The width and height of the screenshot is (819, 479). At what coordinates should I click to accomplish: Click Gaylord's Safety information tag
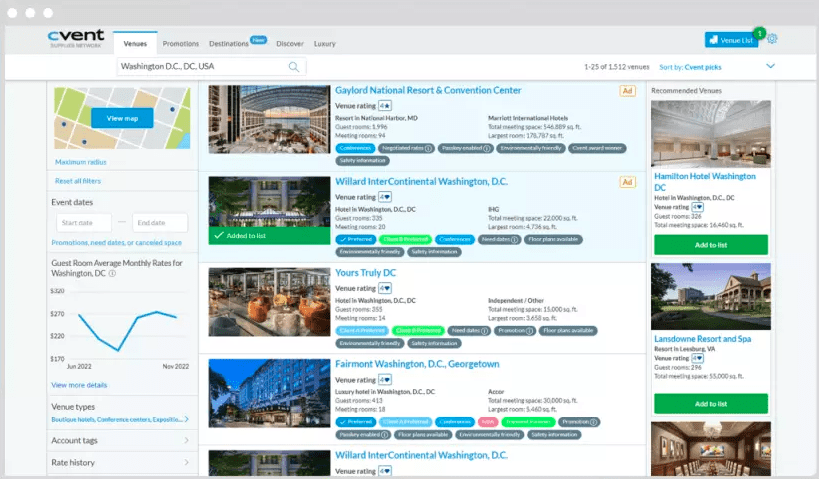(x=362, y=161)
